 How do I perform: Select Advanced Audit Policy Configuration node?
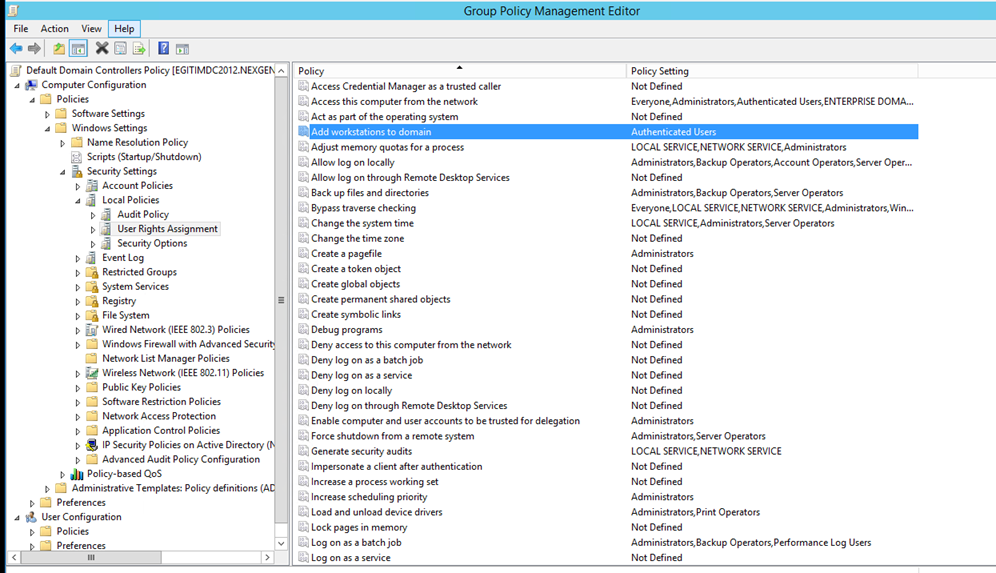tap(180, 459)
